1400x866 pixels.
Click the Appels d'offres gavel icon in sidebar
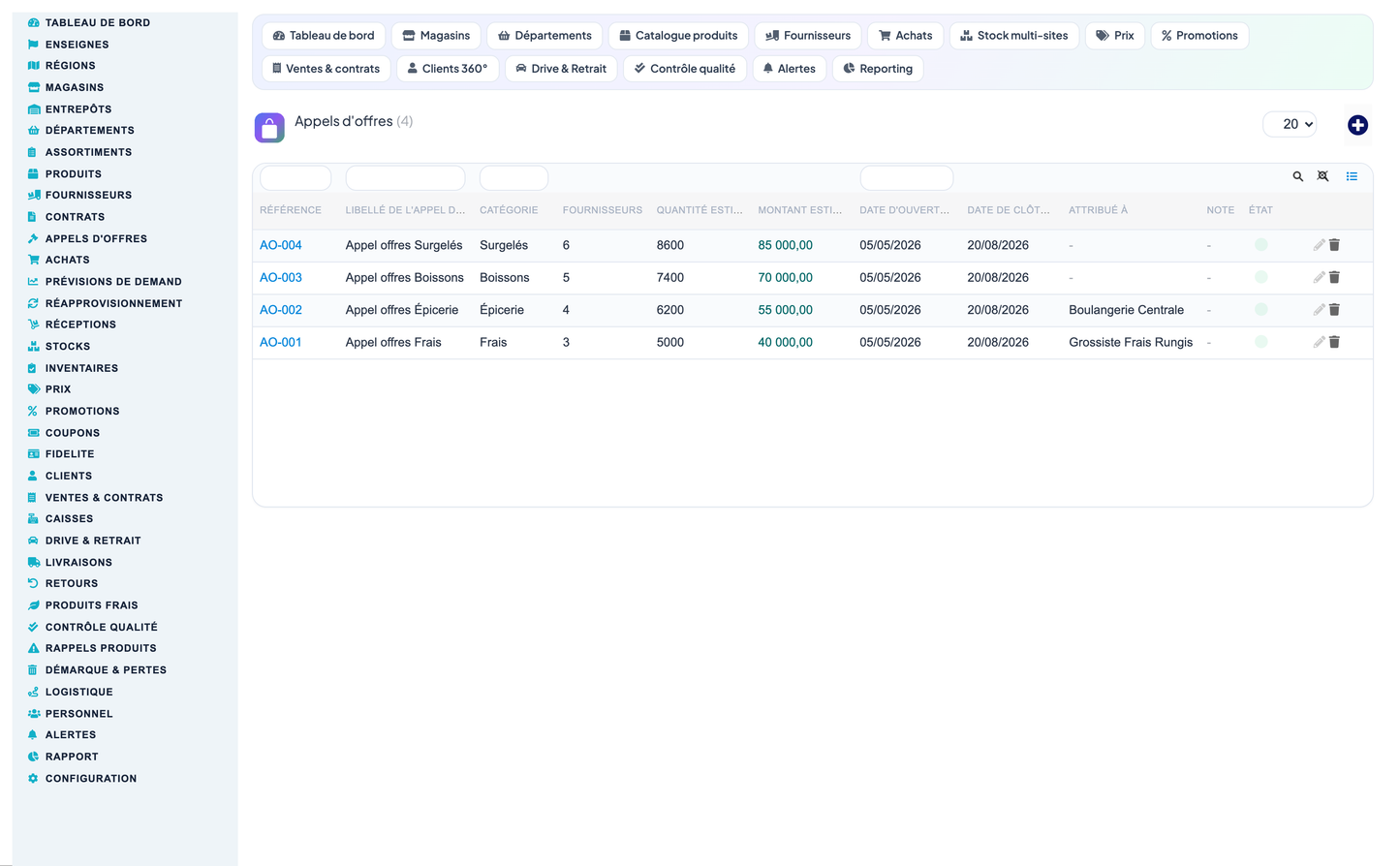[33, 238]
